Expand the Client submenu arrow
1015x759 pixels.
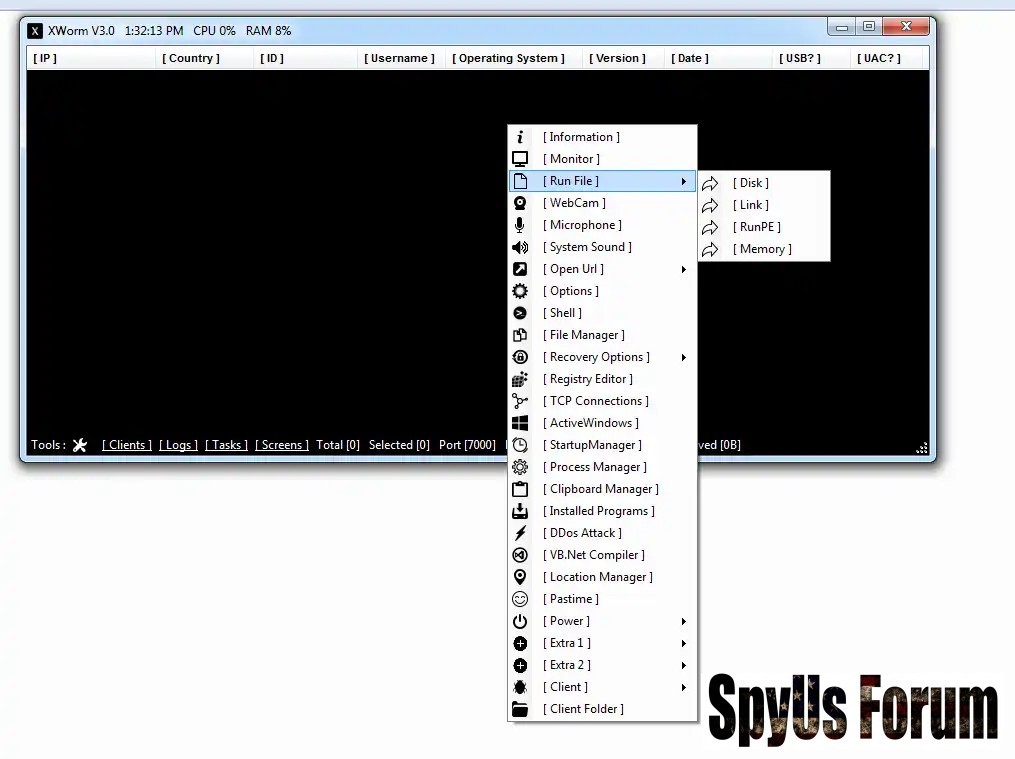tap(684, 687)
